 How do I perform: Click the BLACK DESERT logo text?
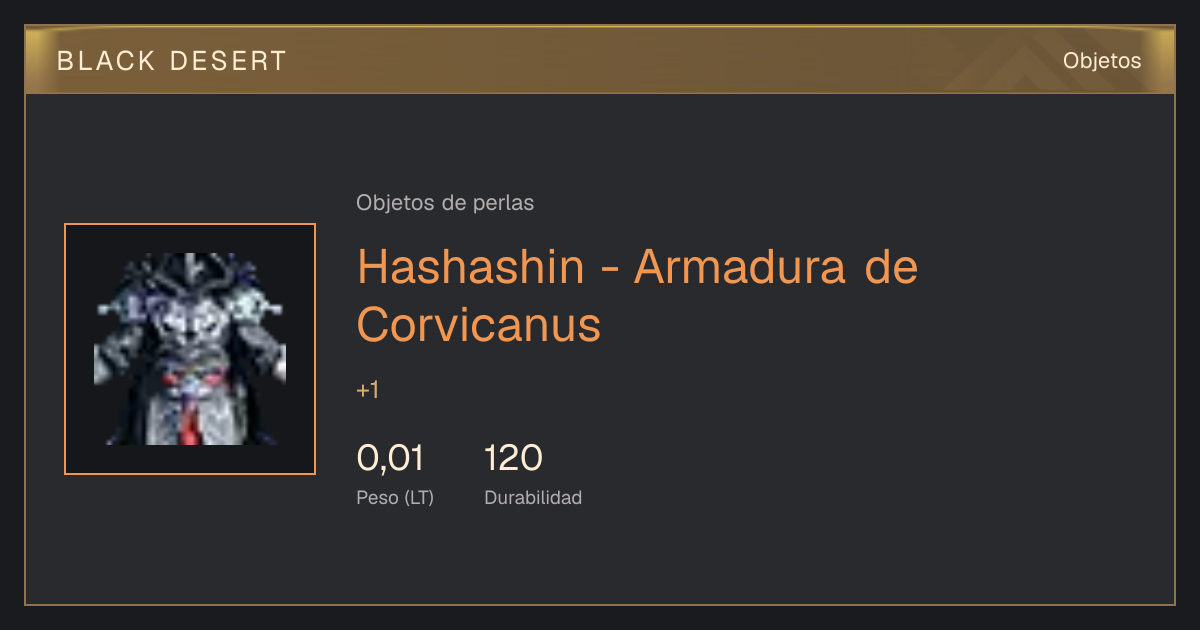[172, 61]
